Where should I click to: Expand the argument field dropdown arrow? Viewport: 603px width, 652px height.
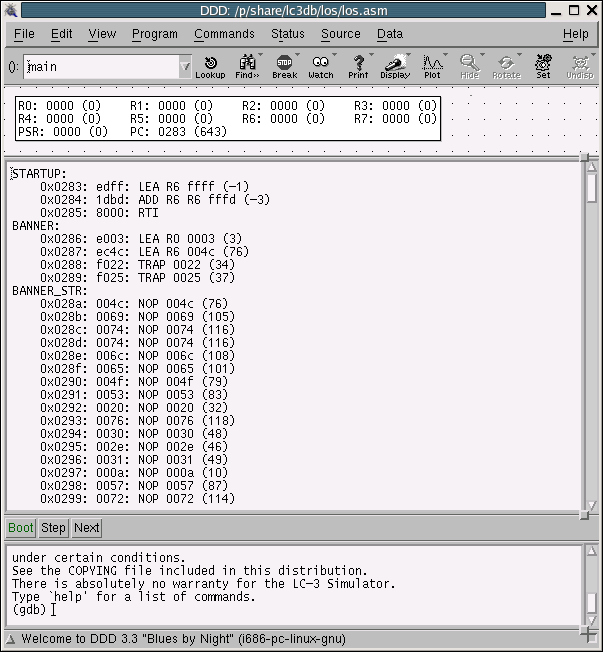tap(185, 67)
